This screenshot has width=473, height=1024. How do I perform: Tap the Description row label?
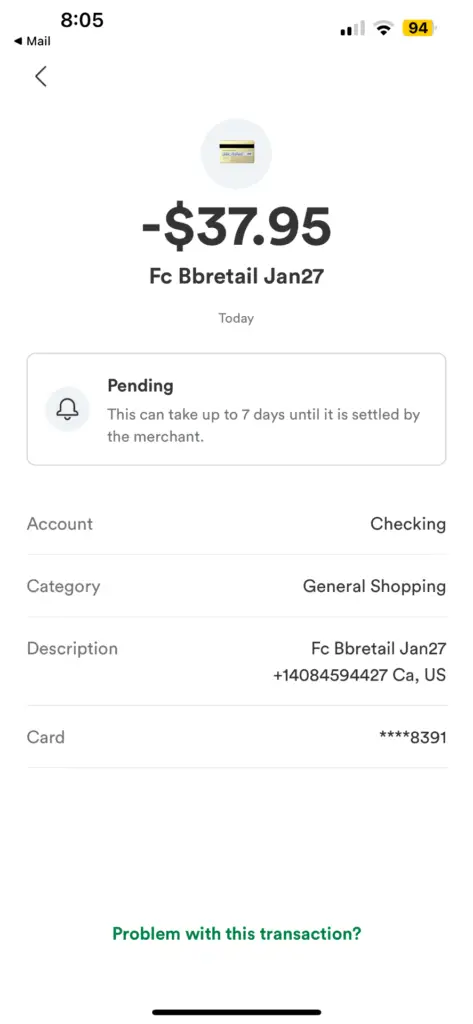73,648
